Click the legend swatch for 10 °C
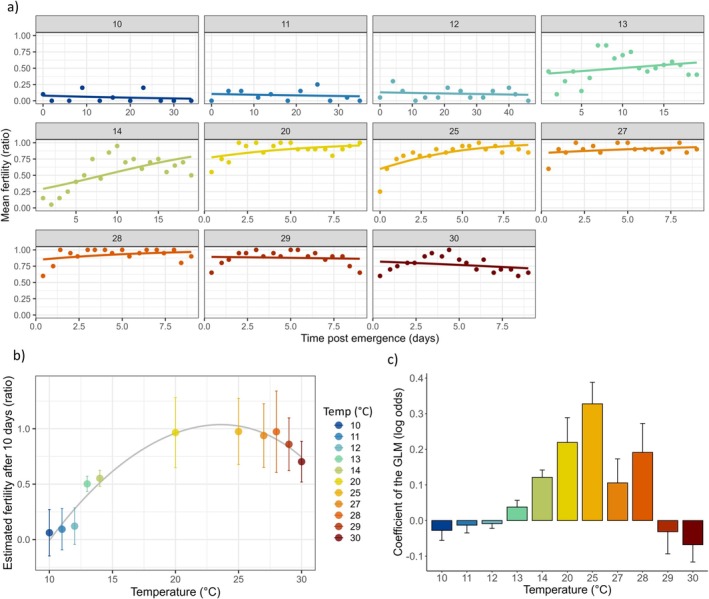Image resolution: width=709 pixels, height=599 pixels. [x=339, y=425]
